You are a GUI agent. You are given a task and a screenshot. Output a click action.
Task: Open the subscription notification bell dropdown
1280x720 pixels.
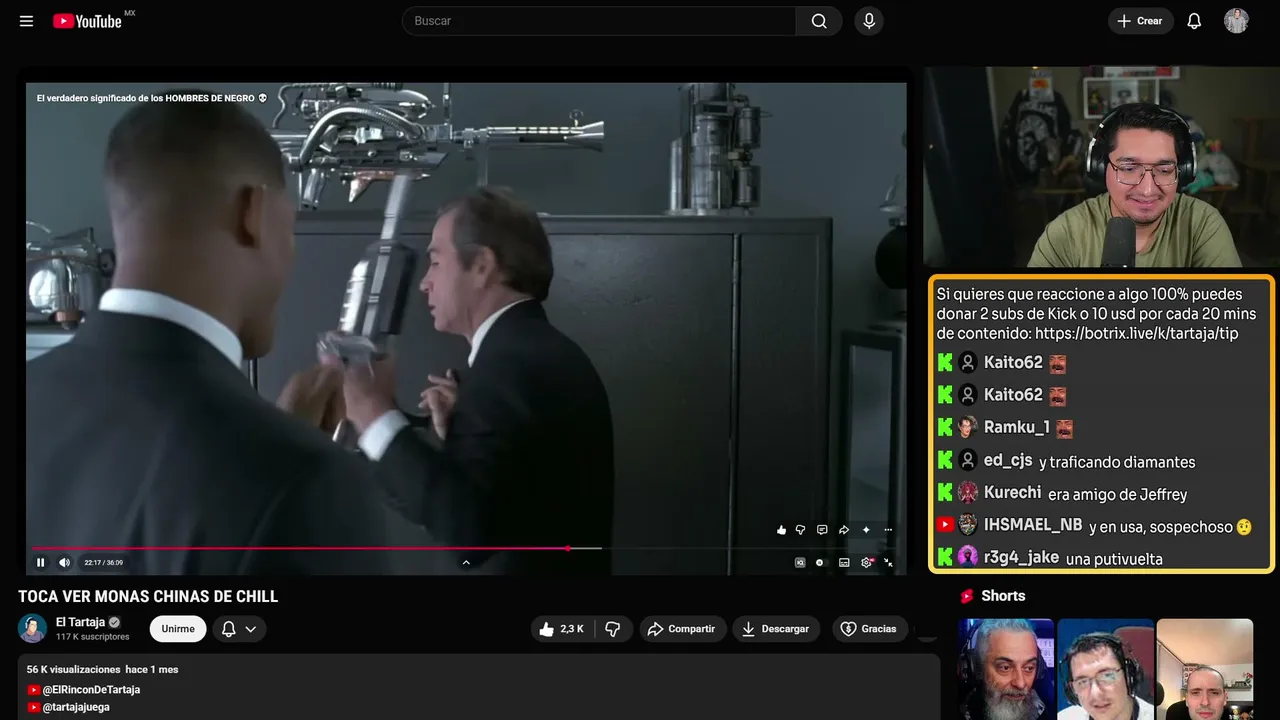point(239,629)
